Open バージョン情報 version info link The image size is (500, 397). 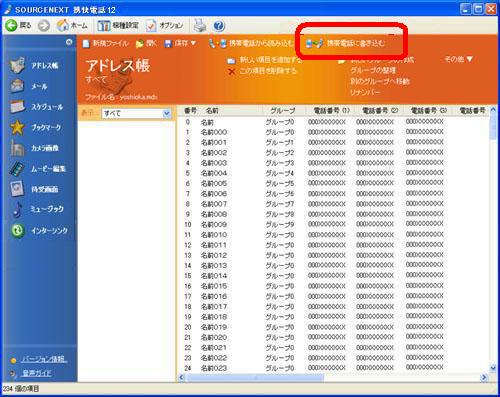click(44, 359)
